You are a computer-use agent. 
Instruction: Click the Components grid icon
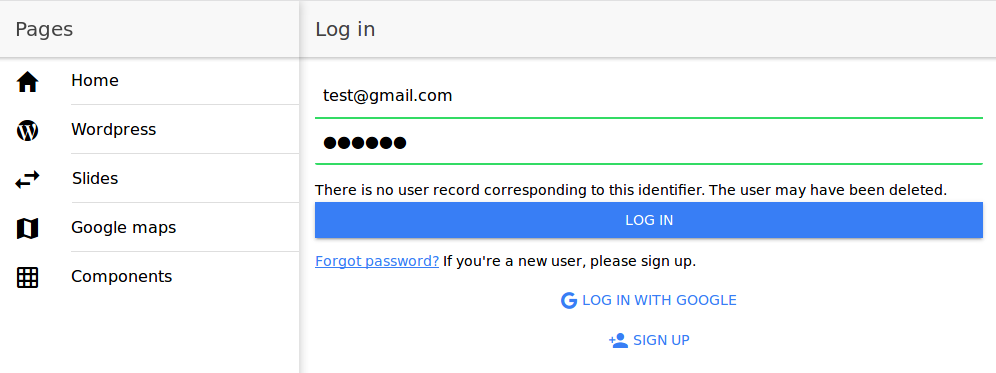click(x=27, y=278)
